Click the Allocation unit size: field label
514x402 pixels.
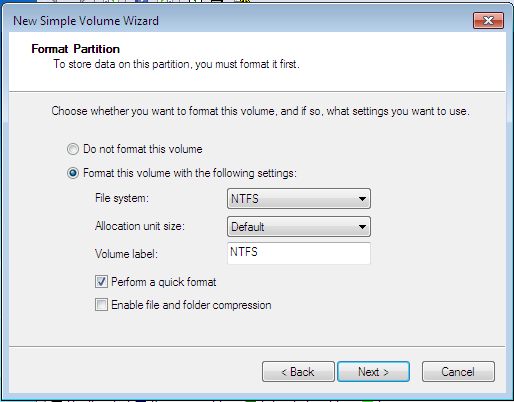point(140,226)
